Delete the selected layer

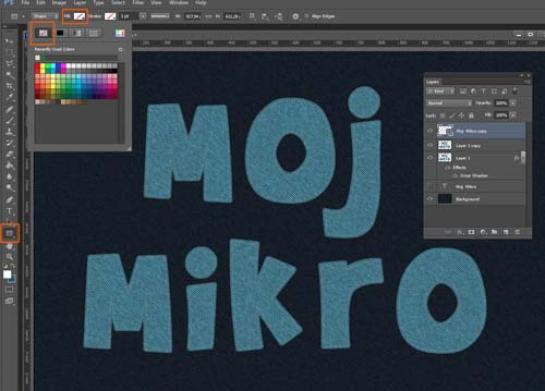pos(517,232)
